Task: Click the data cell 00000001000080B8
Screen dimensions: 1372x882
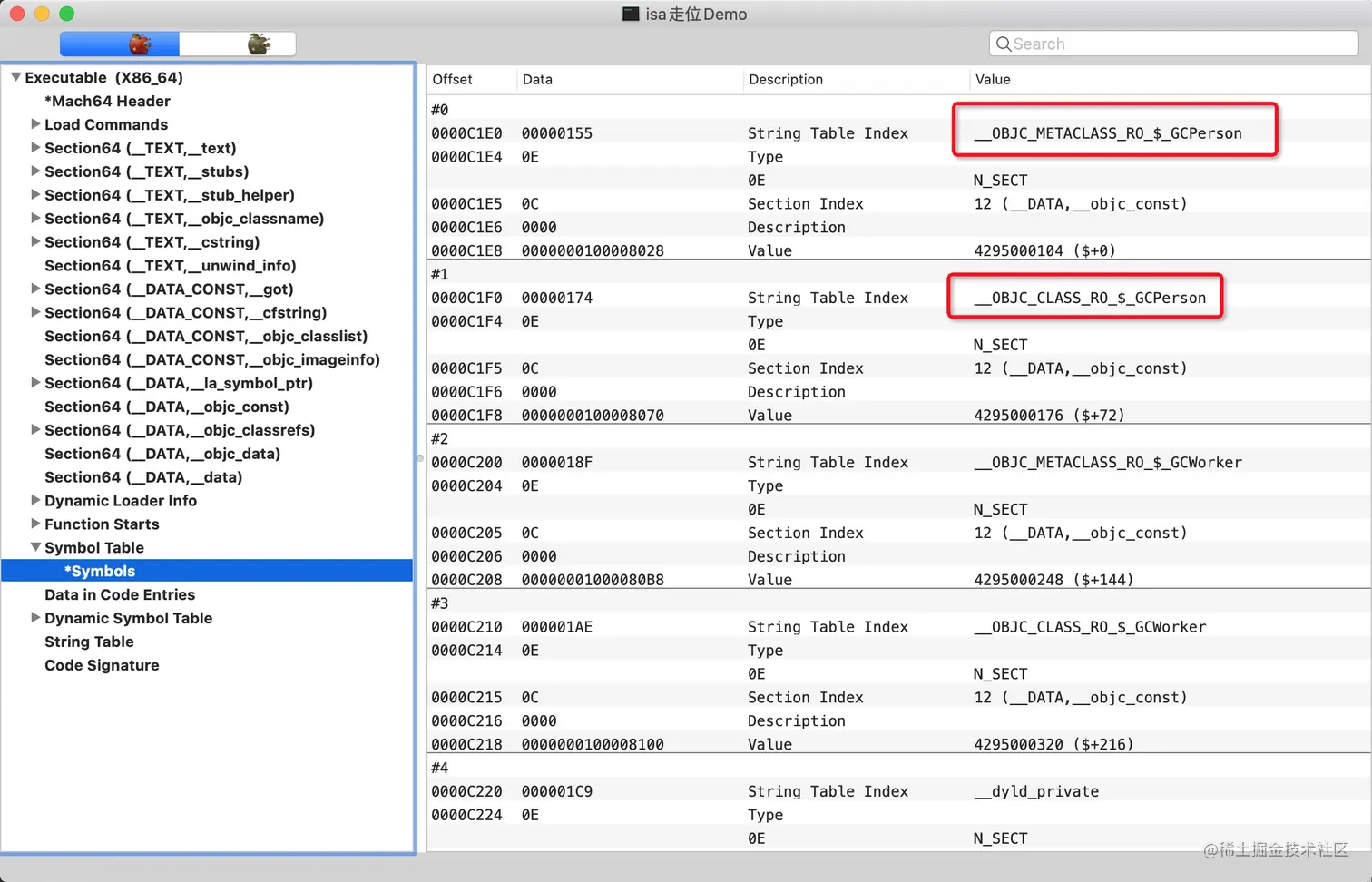Action: click(593, 580)
